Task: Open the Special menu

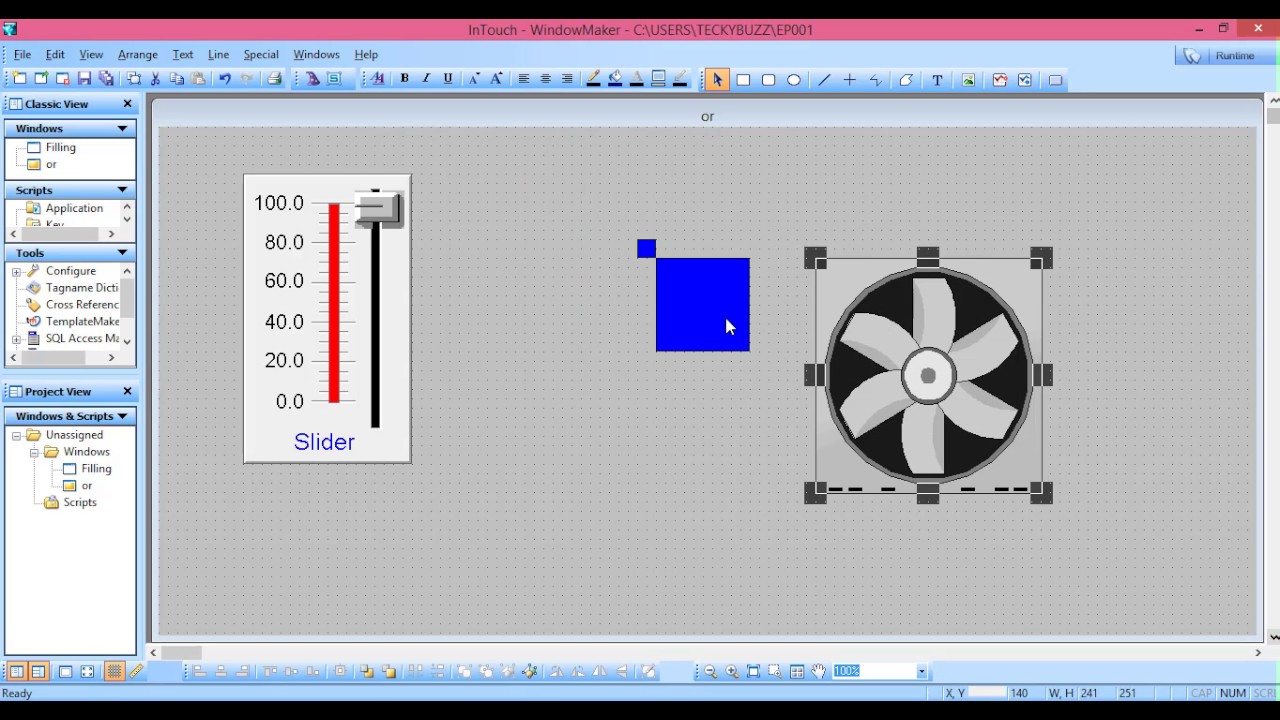Action: pos(261,55)
